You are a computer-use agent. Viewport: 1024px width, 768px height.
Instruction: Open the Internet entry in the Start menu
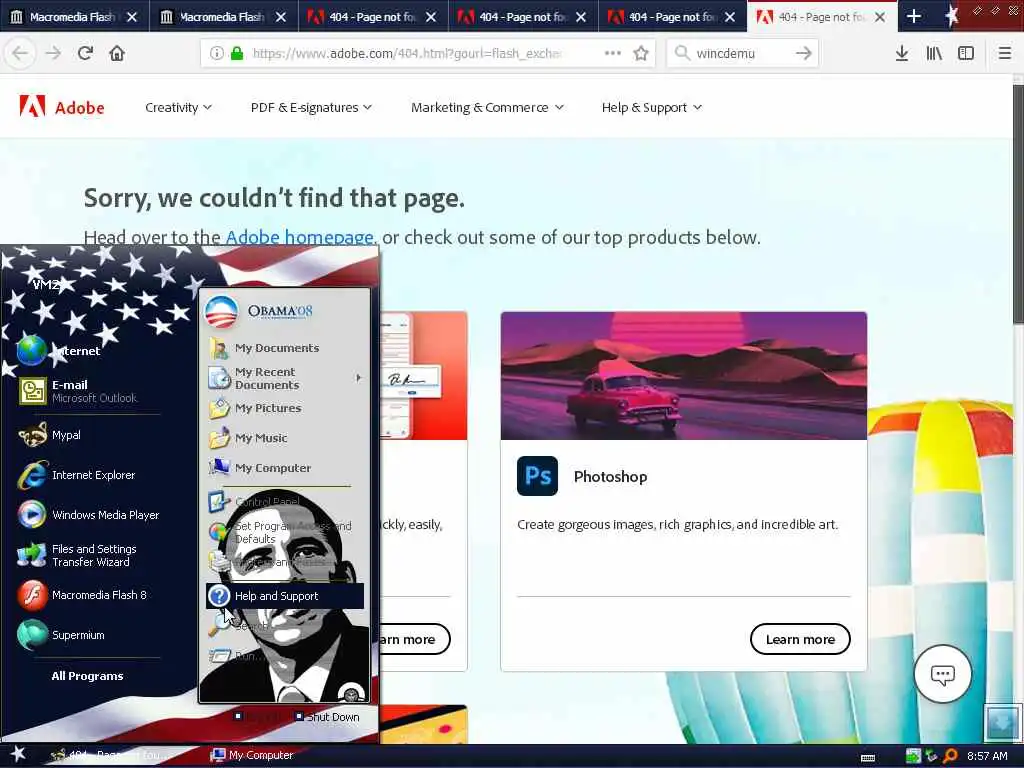59,351
